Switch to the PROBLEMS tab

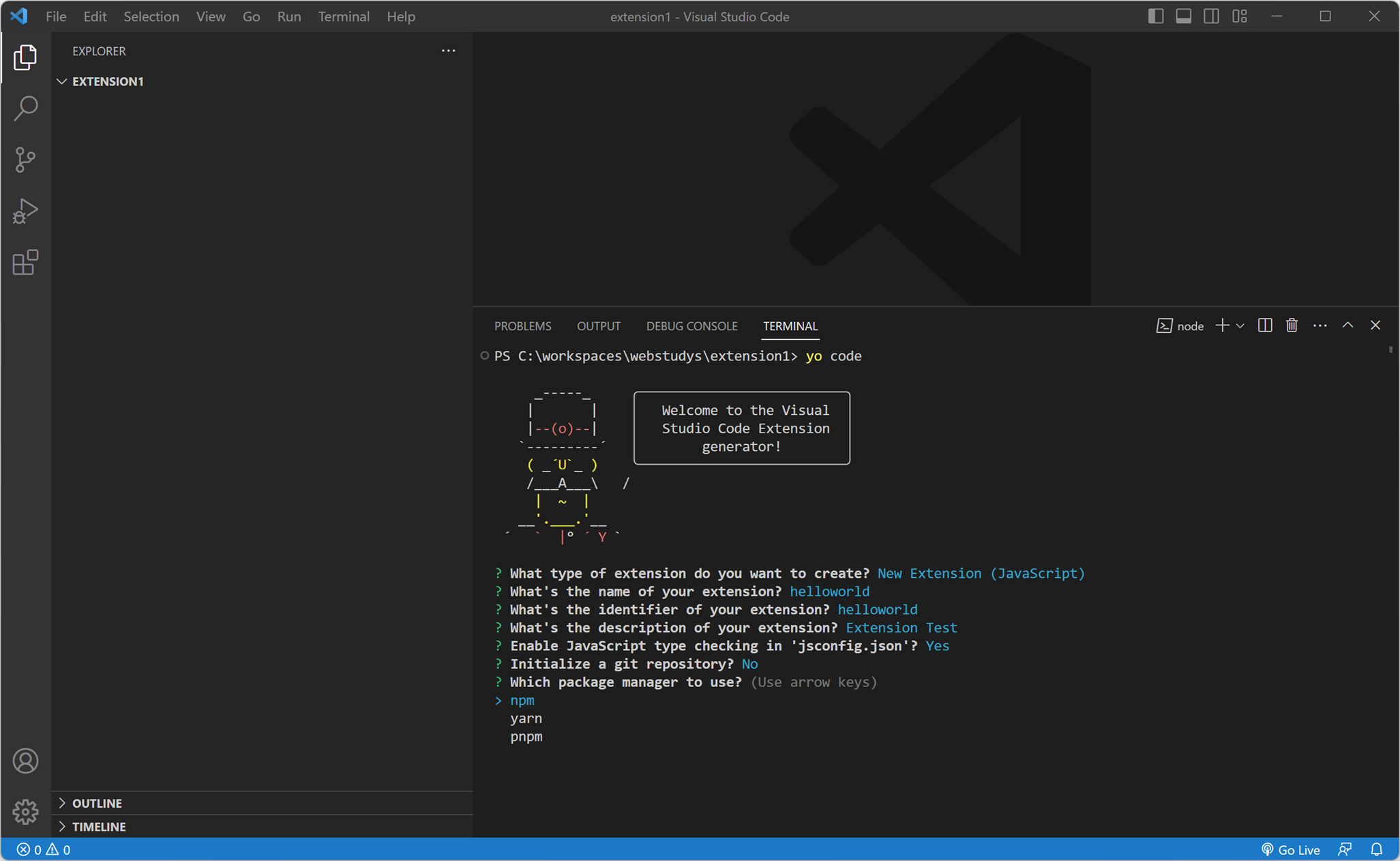(522, 326)
